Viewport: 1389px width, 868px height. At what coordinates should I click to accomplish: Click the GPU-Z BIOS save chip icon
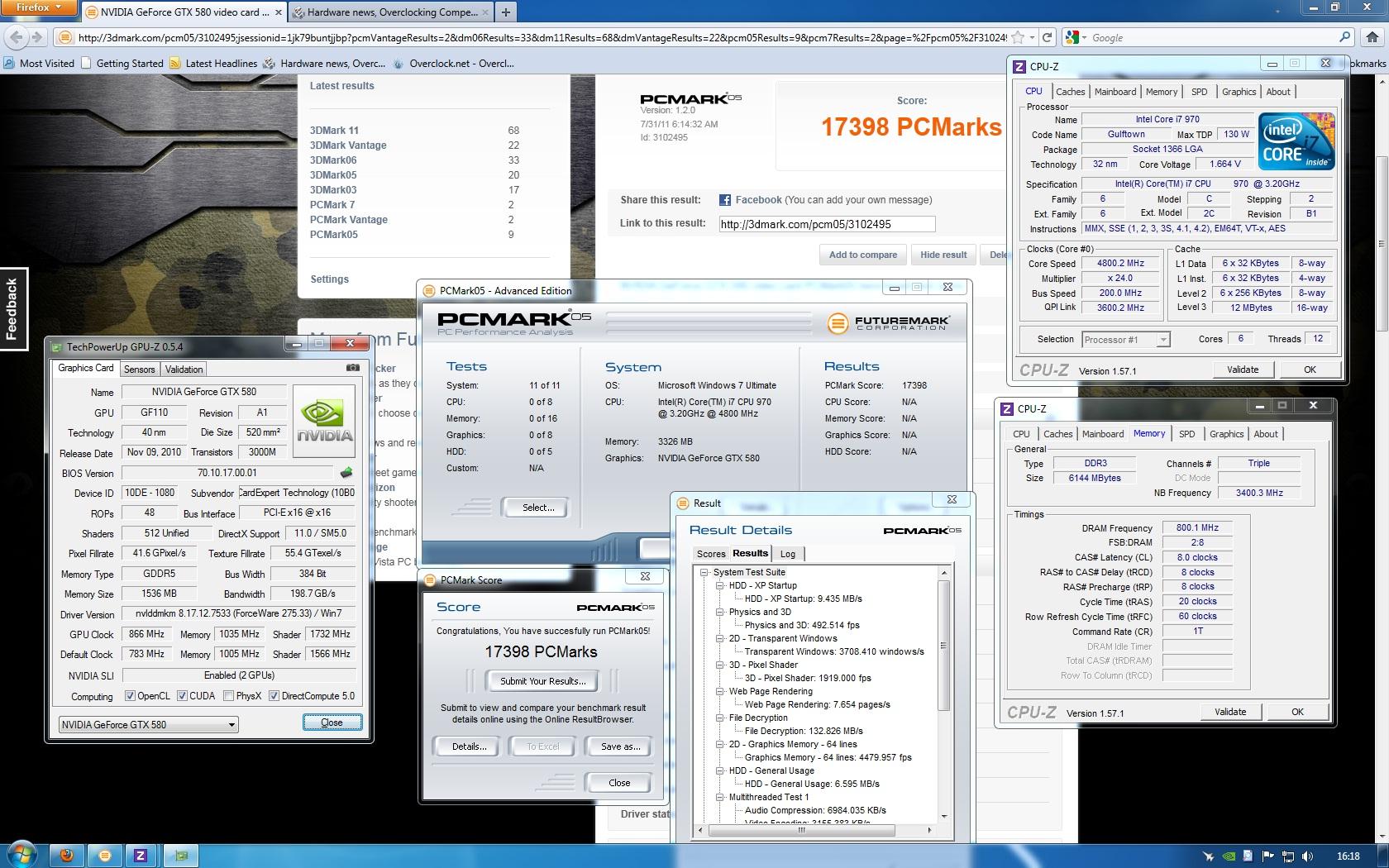pos(346,473)
